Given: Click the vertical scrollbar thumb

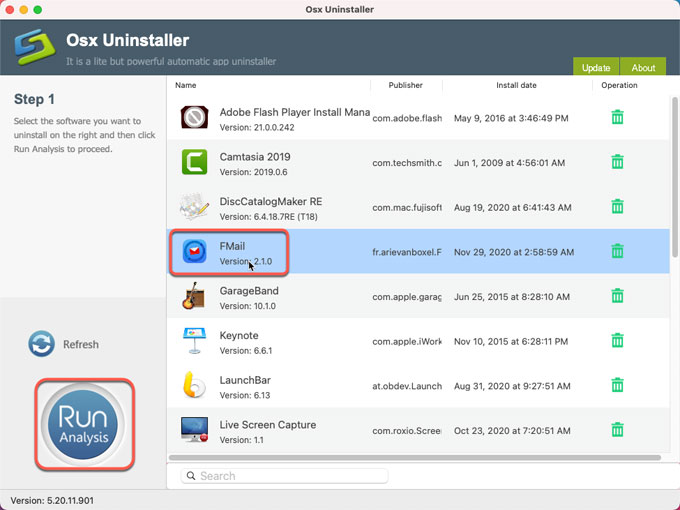Looking at the screenshot, I should click(675, 177).
